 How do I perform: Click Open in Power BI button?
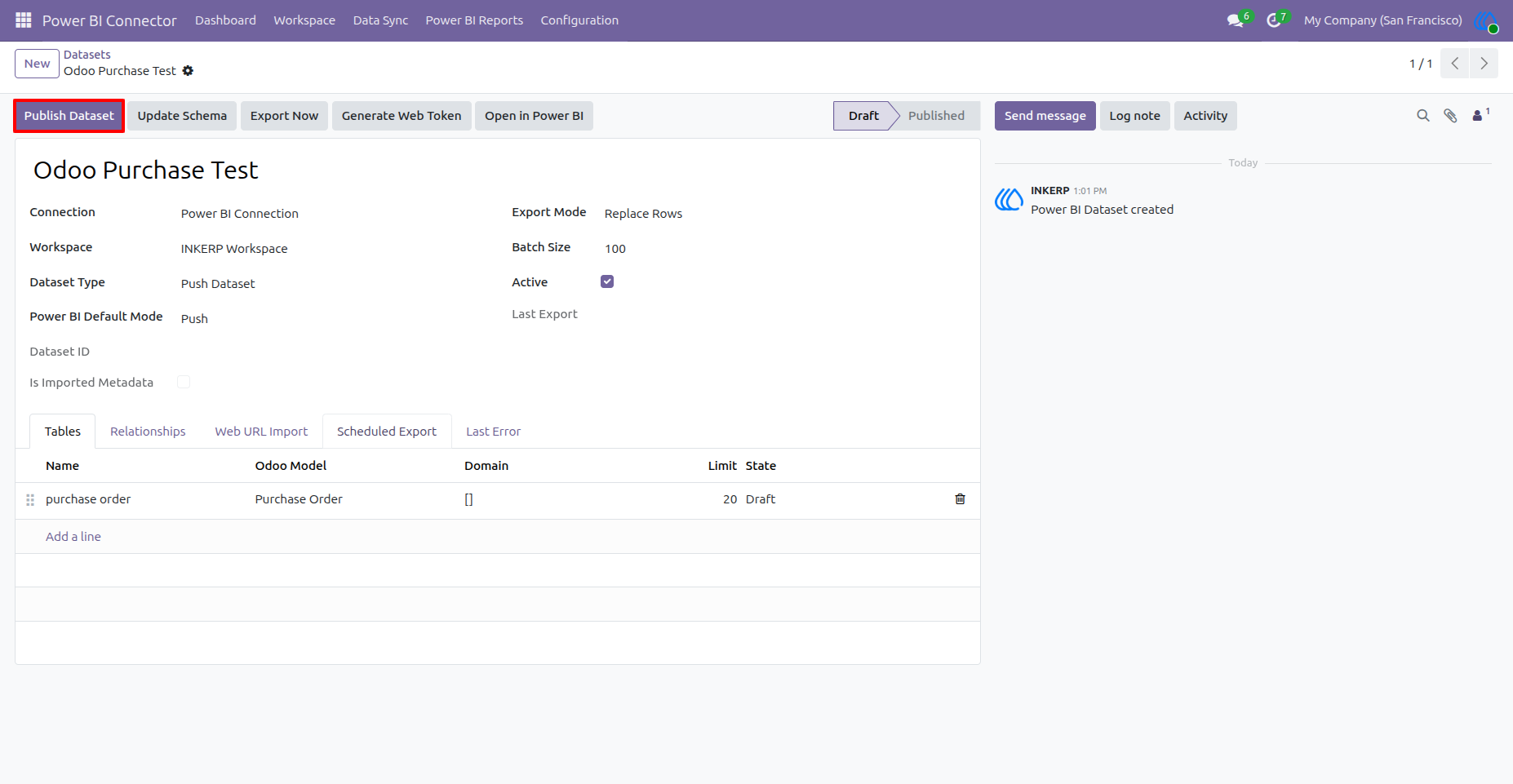click(x=534, y=116)
